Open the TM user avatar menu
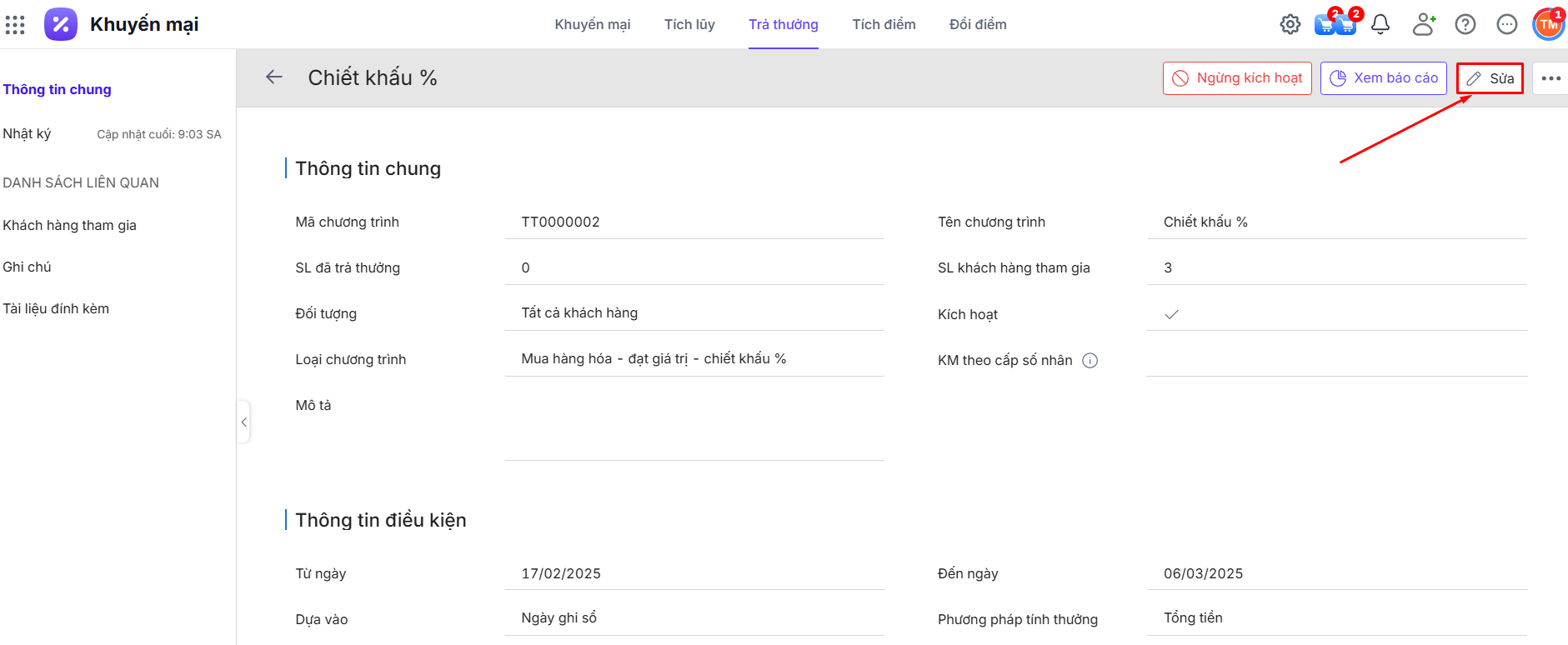 click(1548, 24)
